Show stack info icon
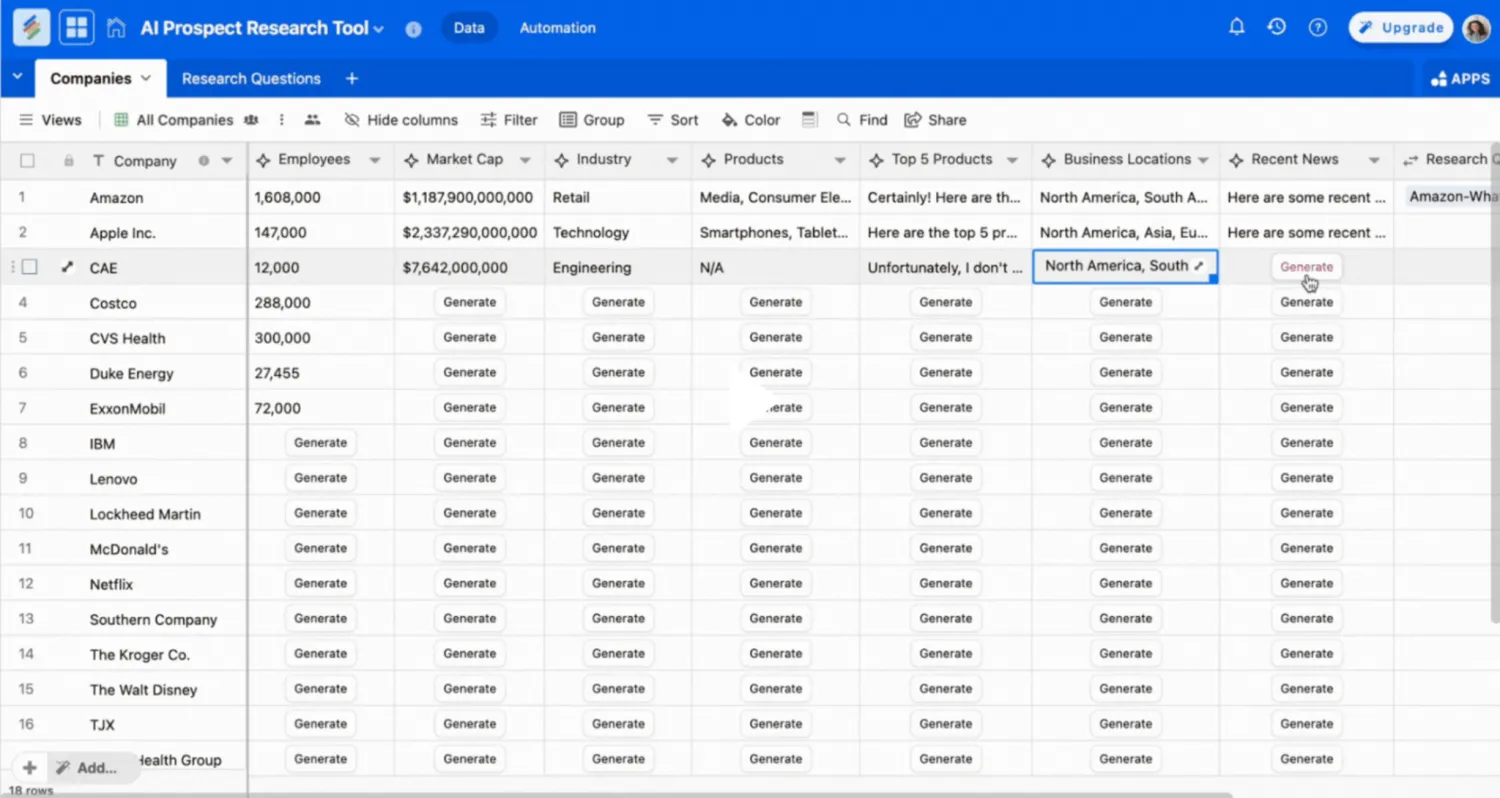 [x=413, y=29]
